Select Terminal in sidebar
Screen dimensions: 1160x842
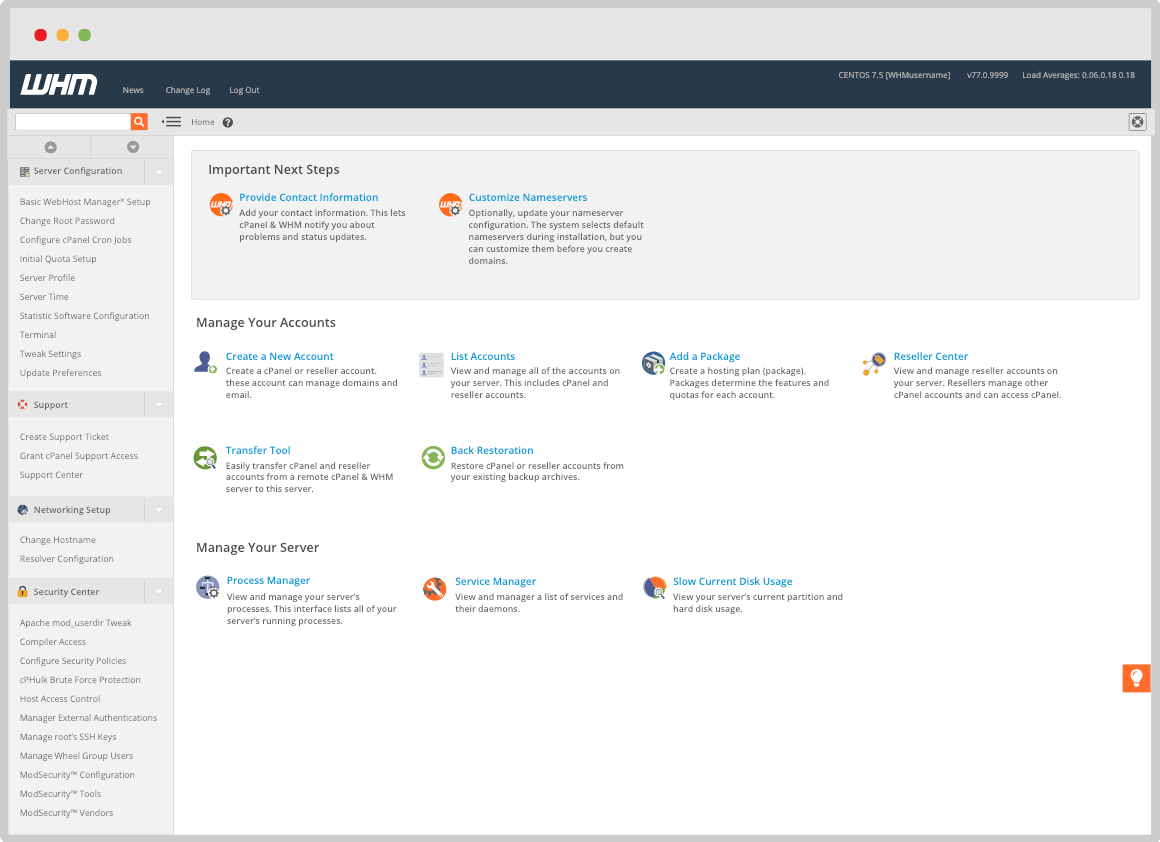[38, 335]
